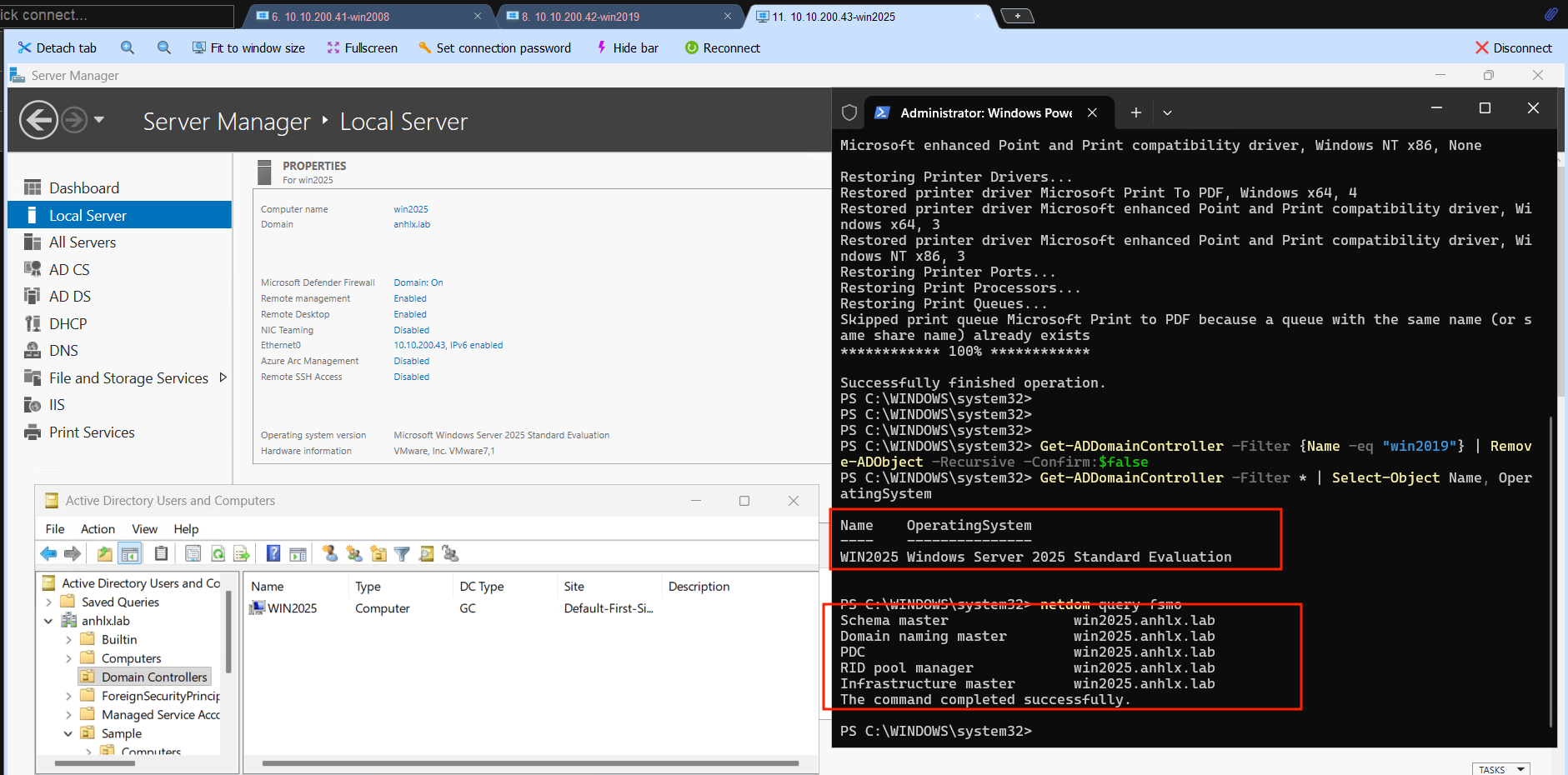Click Hide bar in the connection bar
The image size is (1568, 775).
pyautogui.click(x=627, y=47)
